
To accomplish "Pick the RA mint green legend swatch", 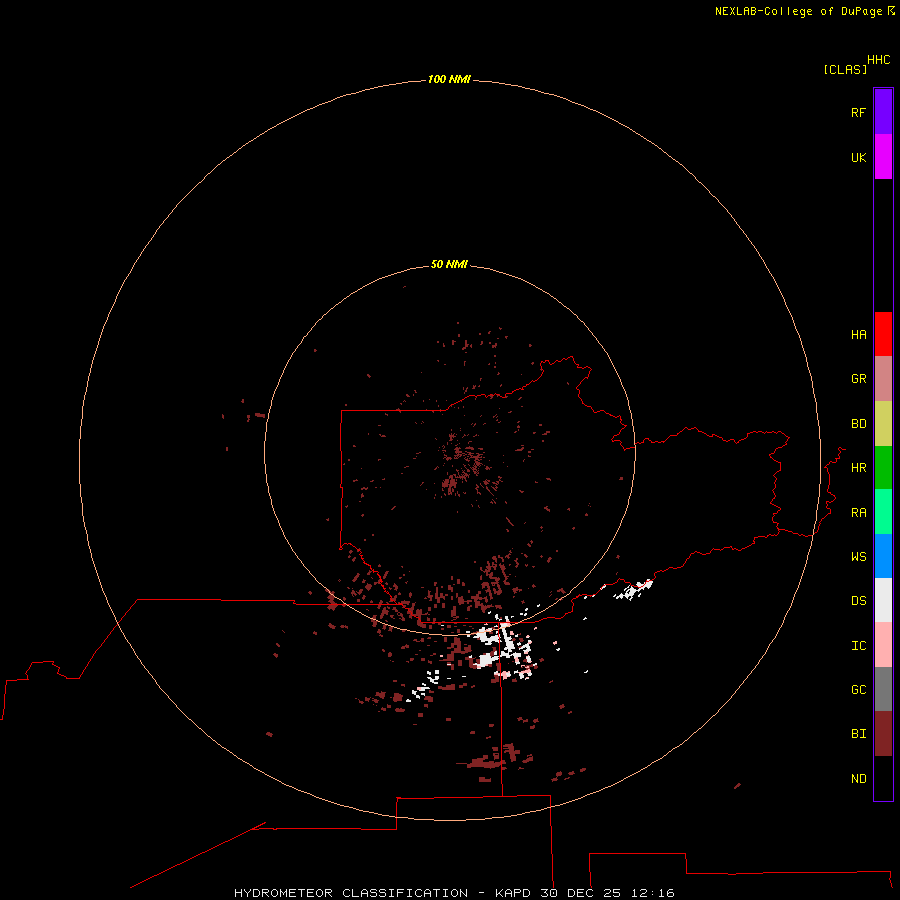I will click(883, 512).
